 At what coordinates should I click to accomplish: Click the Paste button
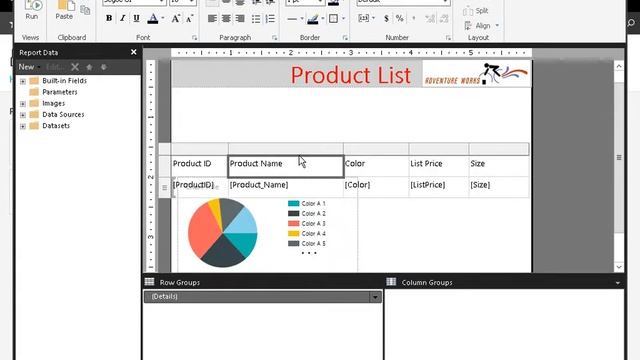point(64,11)
